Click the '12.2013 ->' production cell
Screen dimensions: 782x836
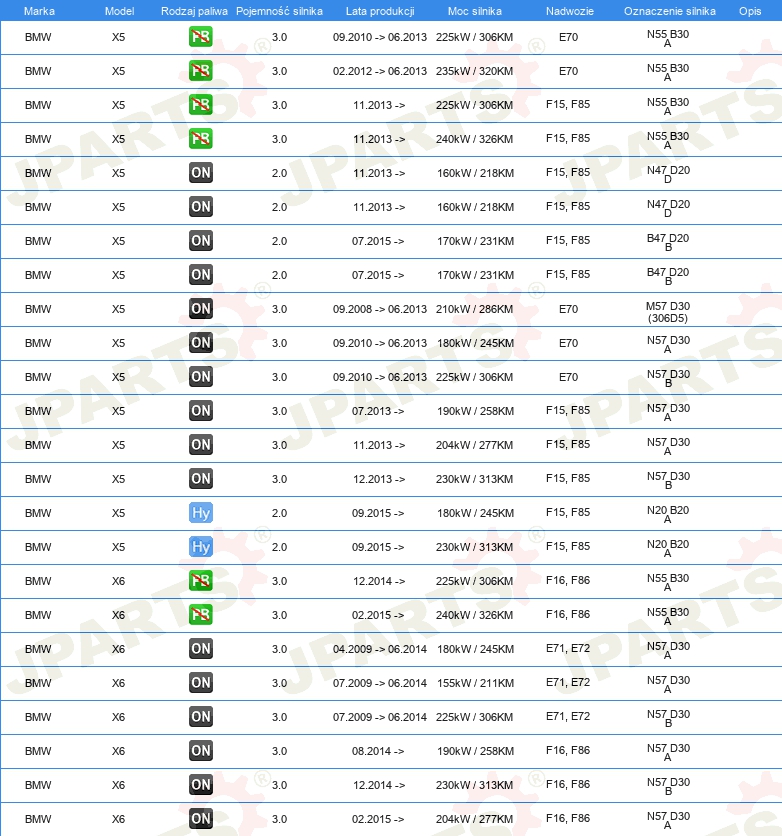tap(378, 479)
